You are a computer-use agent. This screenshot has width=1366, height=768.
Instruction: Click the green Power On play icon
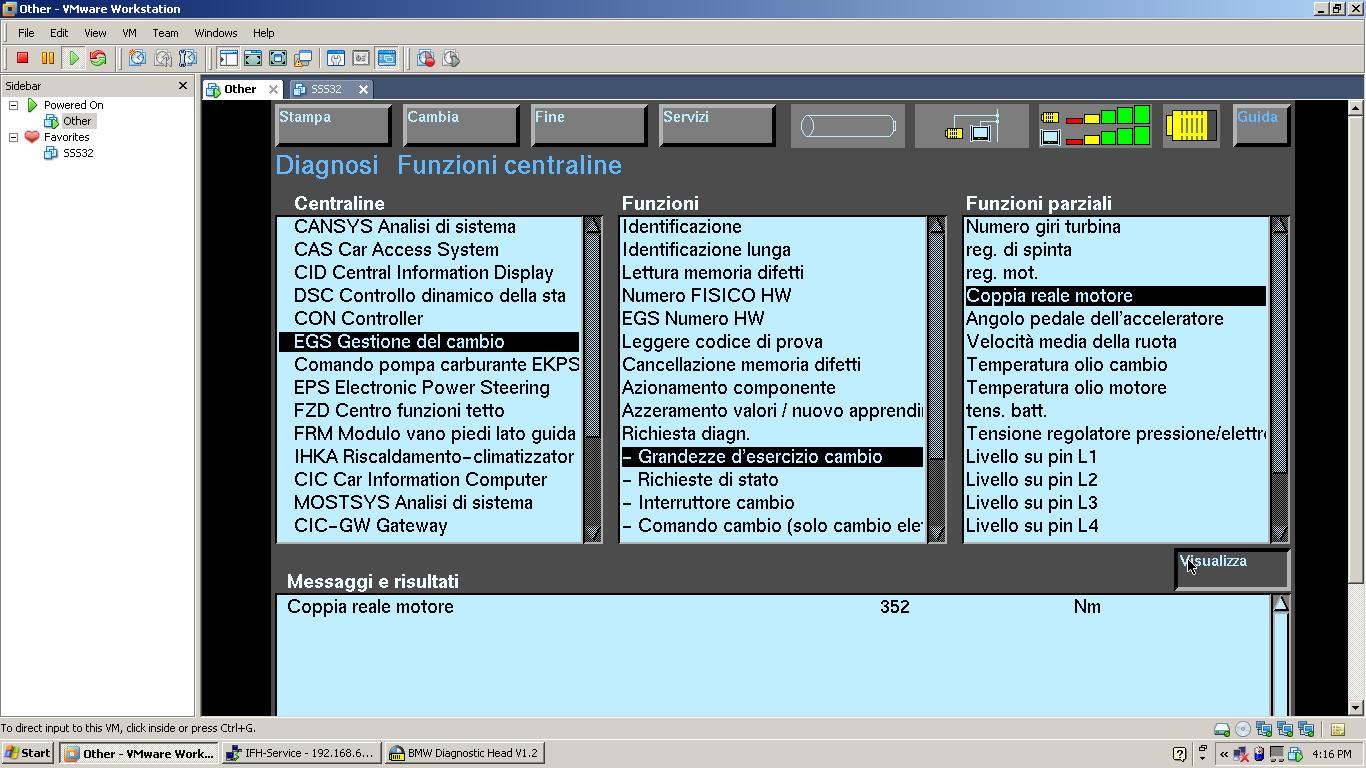click(73, 59)
